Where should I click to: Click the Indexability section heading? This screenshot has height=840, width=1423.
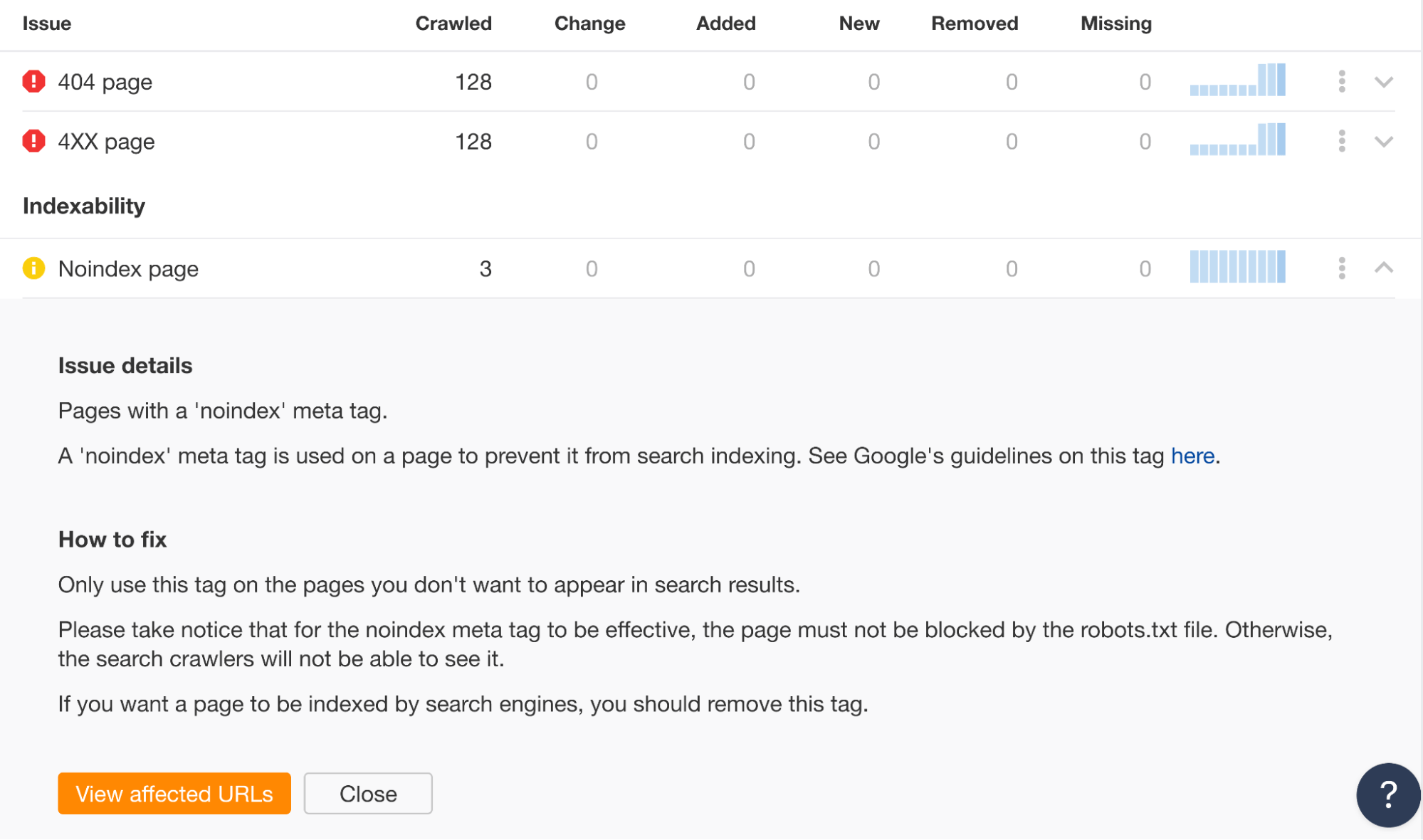83,206
